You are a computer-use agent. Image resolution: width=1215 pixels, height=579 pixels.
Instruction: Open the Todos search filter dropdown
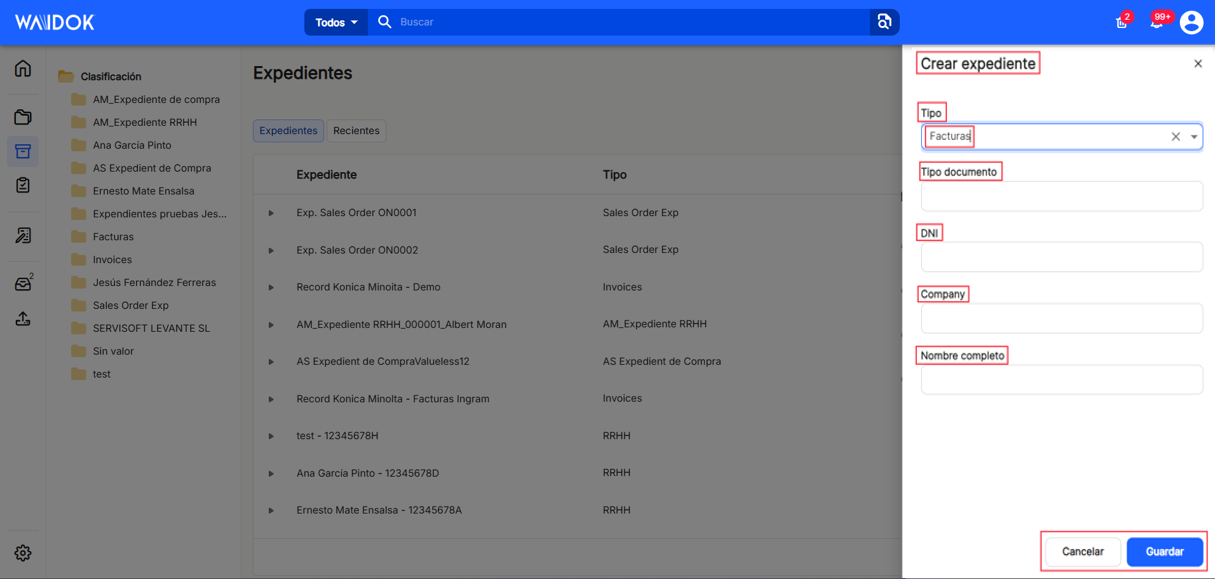tap(336, 22)
